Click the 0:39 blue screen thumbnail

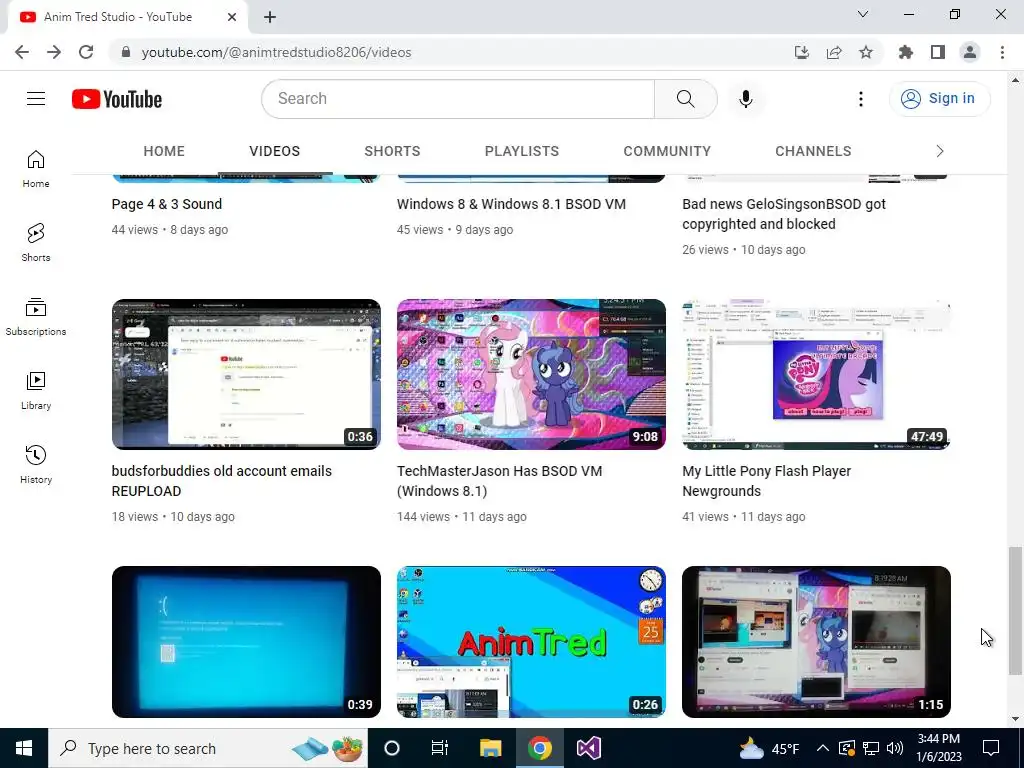[x=246, y=641]
